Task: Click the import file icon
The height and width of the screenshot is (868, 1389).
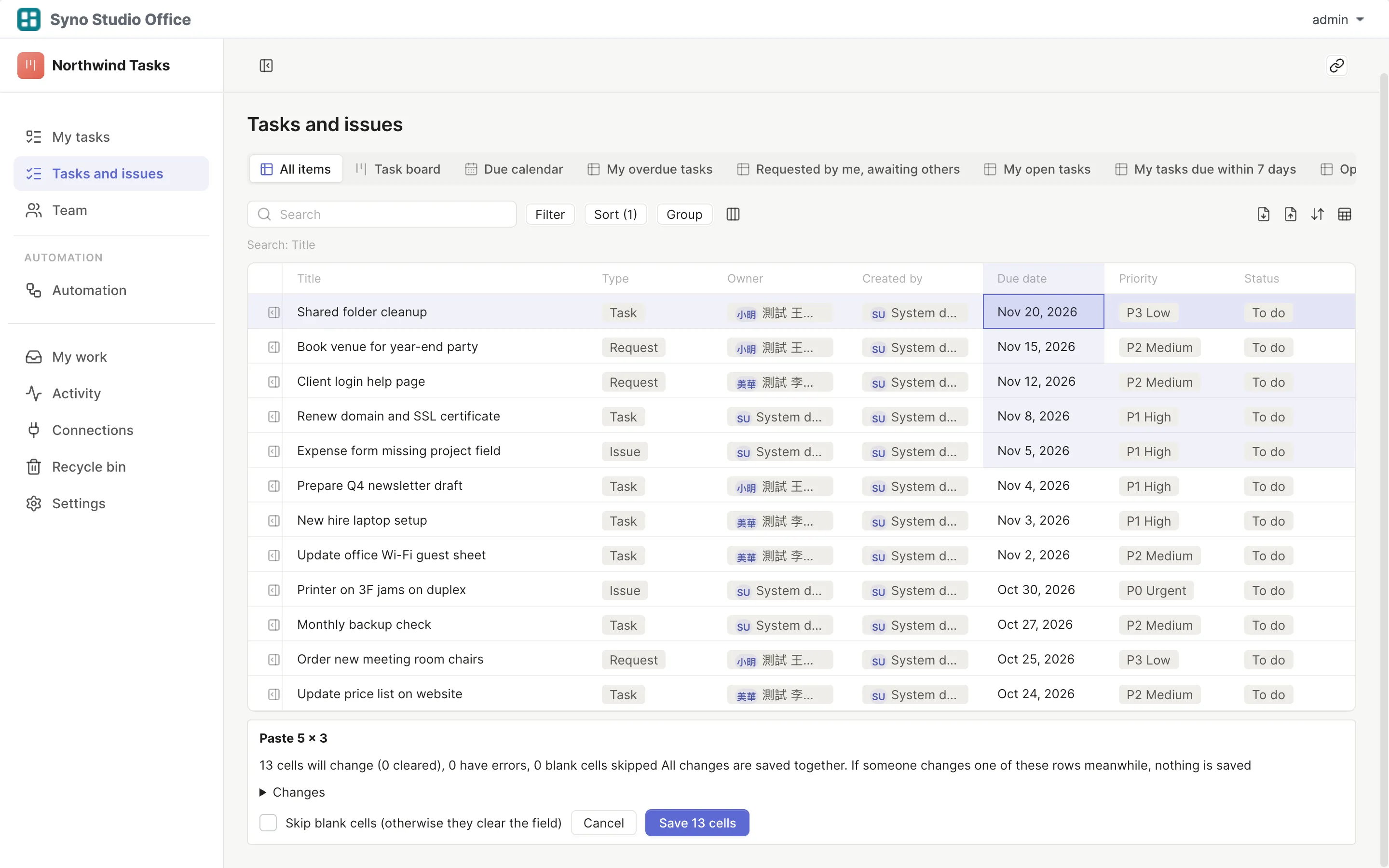Action: pos(1263,214)
